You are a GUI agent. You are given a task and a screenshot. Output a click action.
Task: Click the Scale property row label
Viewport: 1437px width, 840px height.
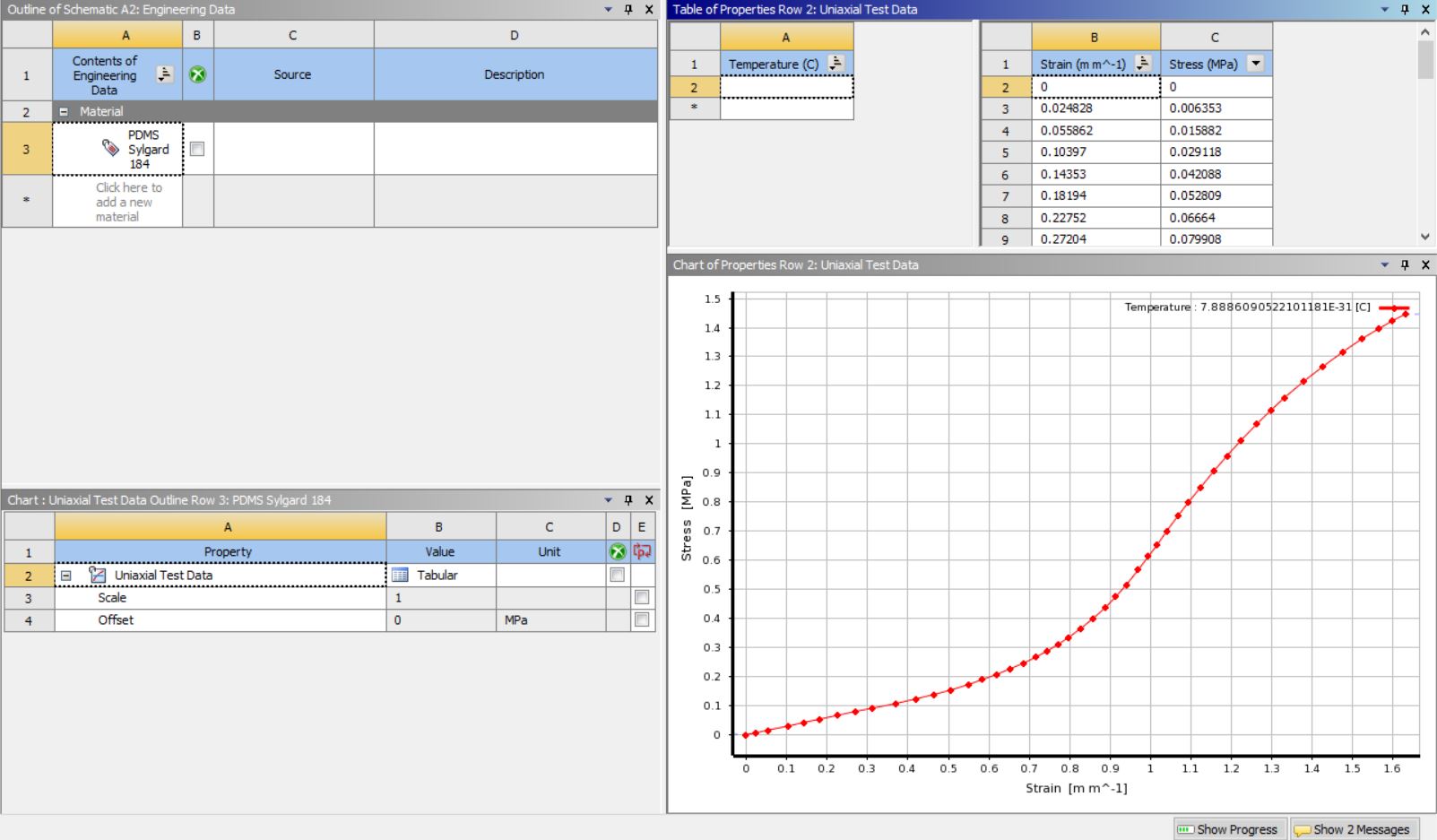[112, 598]
